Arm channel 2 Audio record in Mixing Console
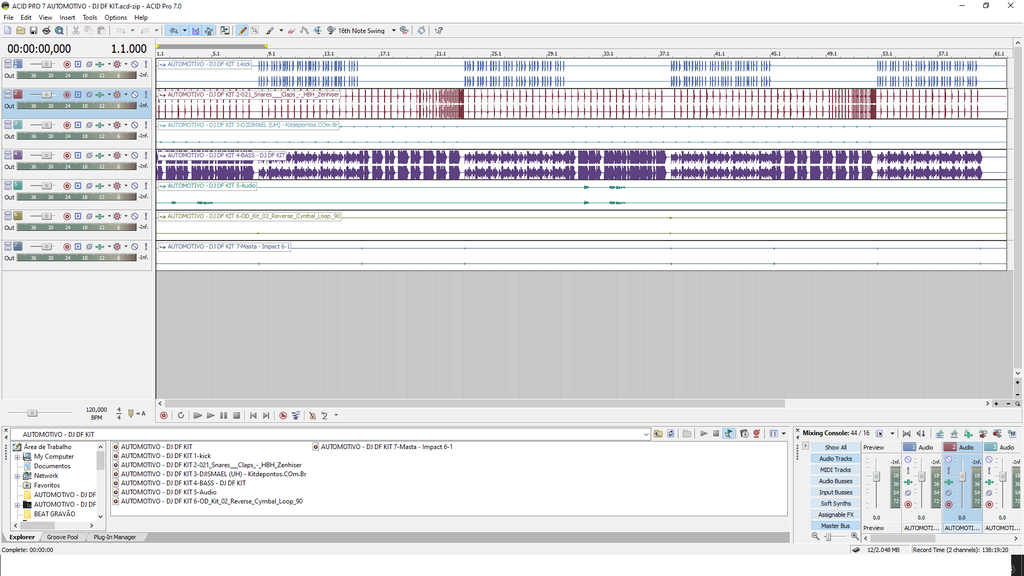 tap(949, 504)
